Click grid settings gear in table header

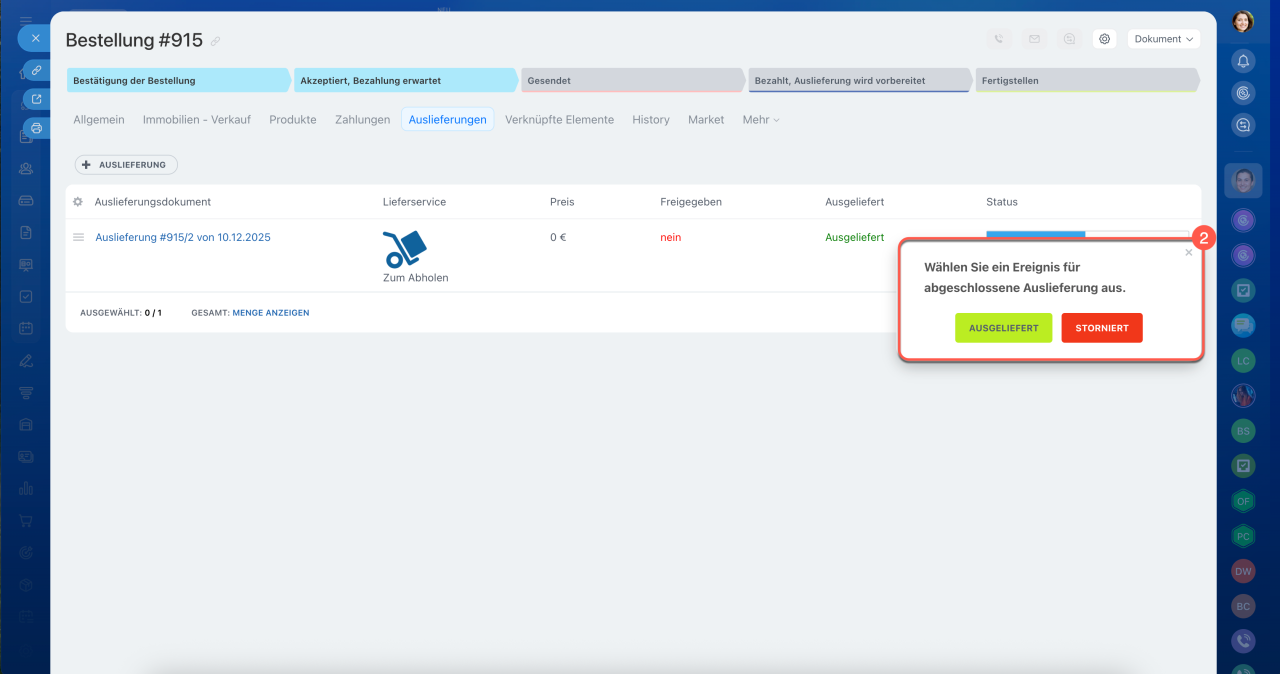tap(78, 202)
